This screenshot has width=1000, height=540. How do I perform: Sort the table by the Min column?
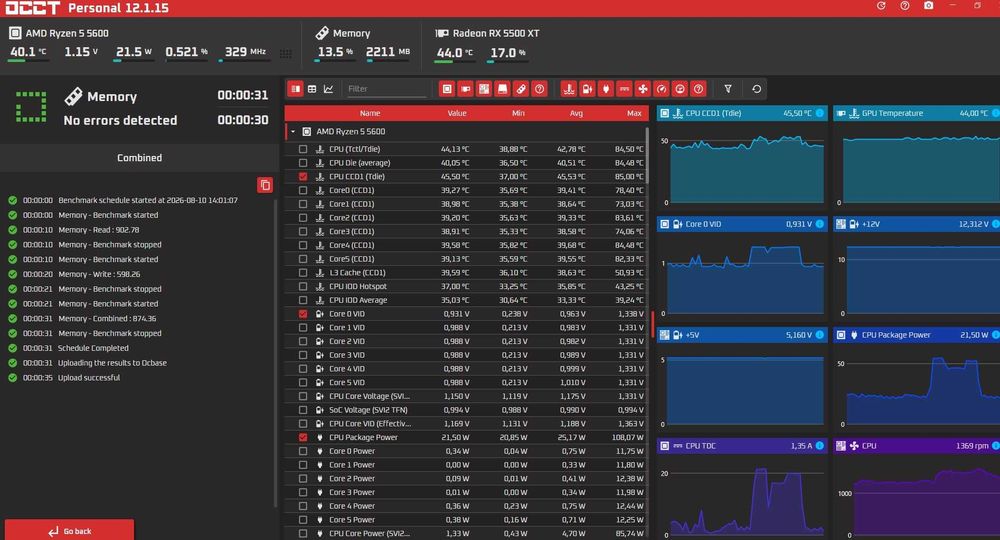pos(518,113)
